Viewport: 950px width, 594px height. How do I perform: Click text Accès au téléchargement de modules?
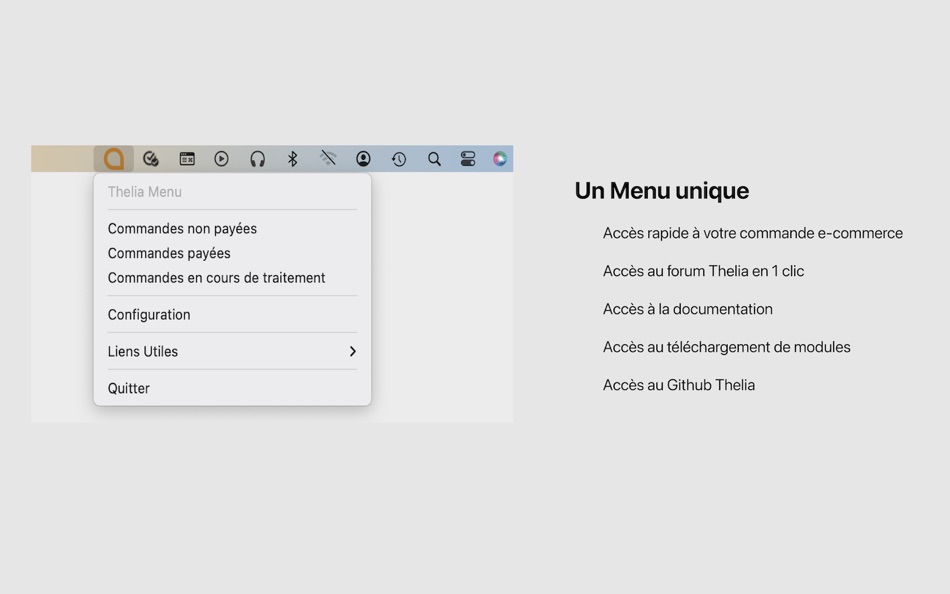(726, 347)
